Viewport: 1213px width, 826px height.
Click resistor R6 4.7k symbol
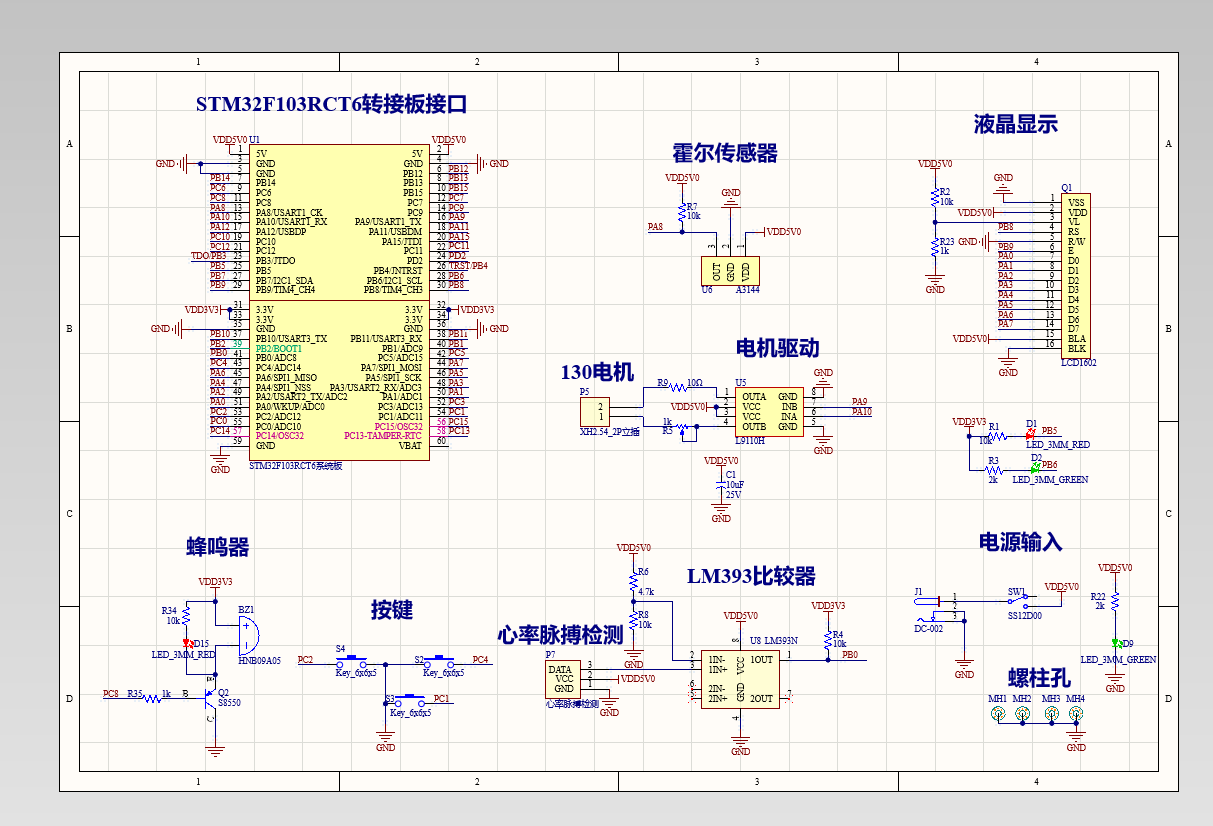point(633,581)
